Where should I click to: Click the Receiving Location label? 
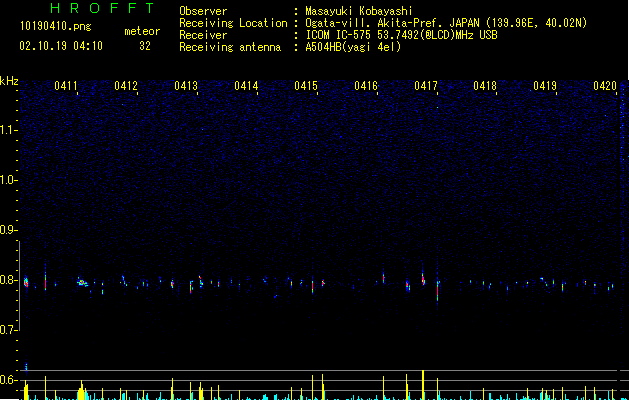coord(233,23)
